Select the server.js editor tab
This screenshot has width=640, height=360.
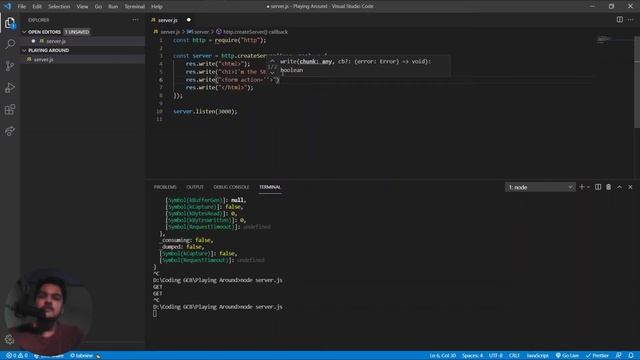click(168, 20)
